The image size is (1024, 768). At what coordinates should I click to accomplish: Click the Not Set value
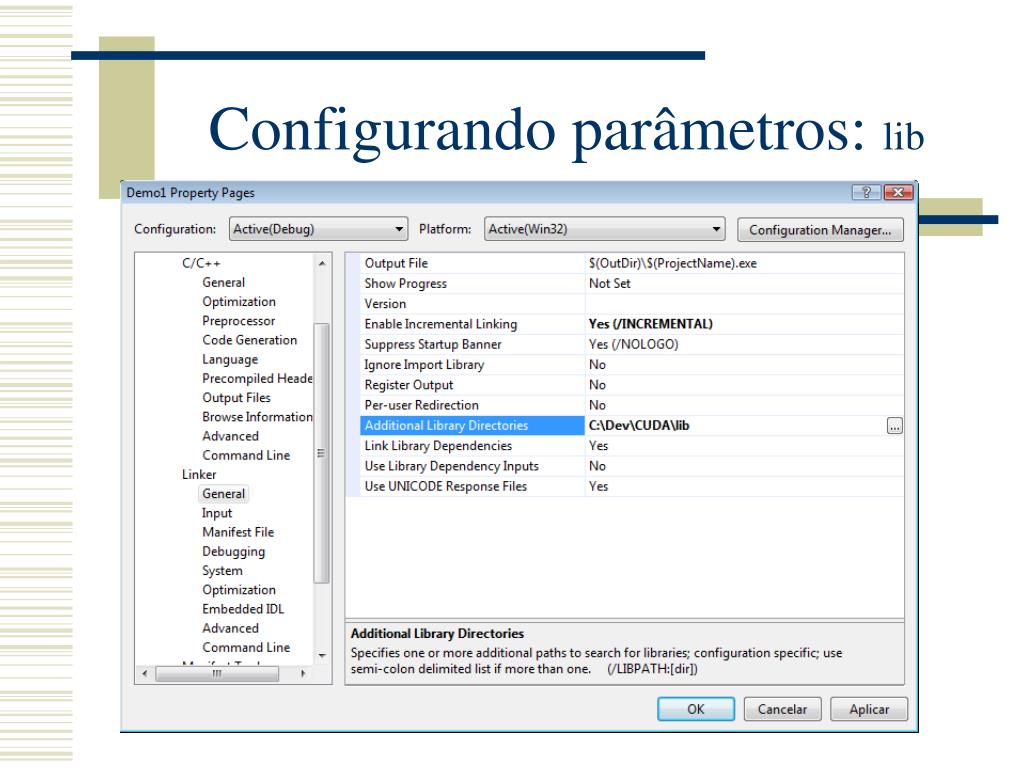(609, 283)
